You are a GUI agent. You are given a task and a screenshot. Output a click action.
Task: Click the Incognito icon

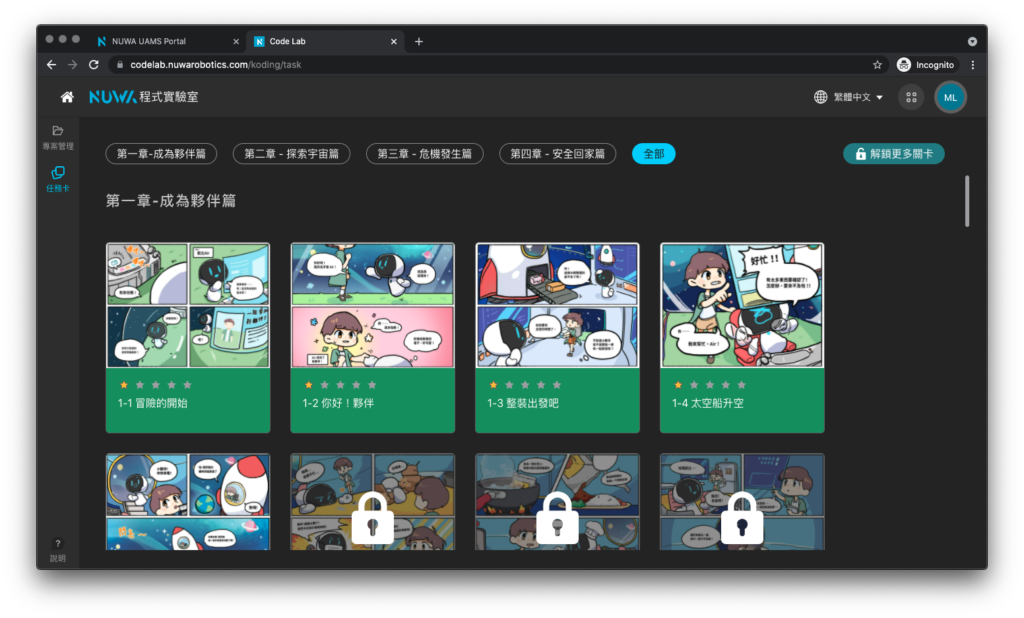[904, 65]
